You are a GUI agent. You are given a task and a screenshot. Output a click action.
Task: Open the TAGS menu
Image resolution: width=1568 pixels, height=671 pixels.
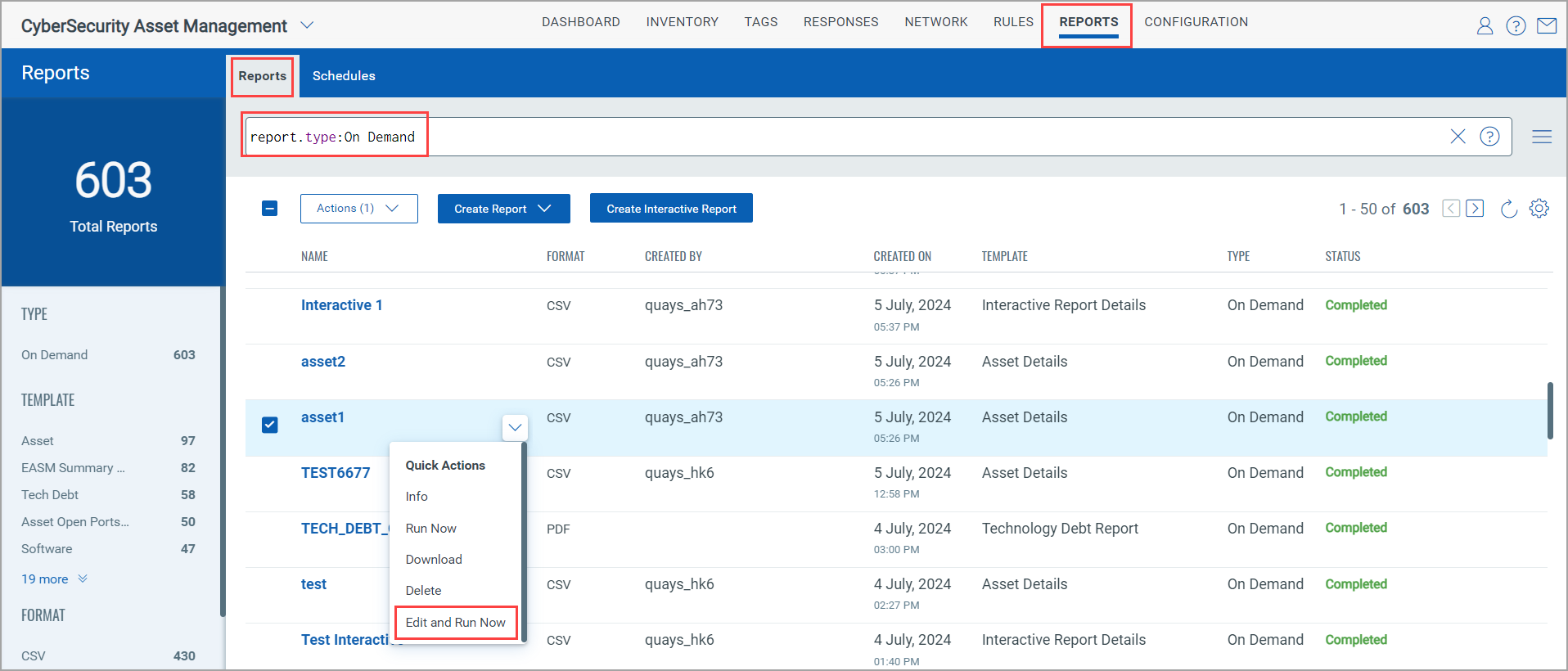(x=760, y=22)
